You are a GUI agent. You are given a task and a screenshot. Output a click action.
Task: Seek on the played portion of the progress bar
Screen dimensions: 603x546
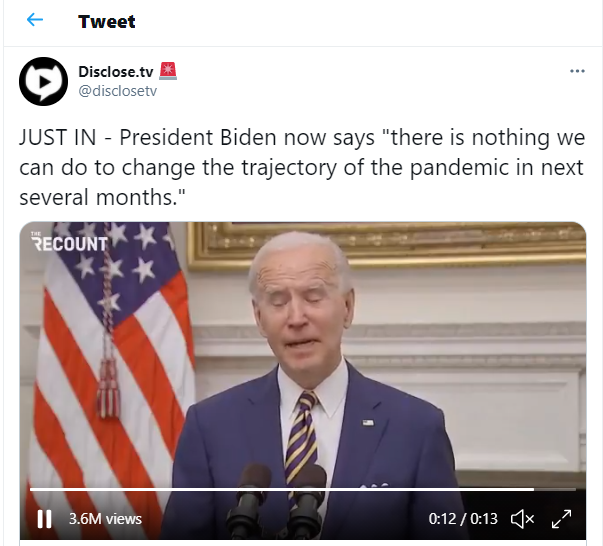tap(282, 489)
